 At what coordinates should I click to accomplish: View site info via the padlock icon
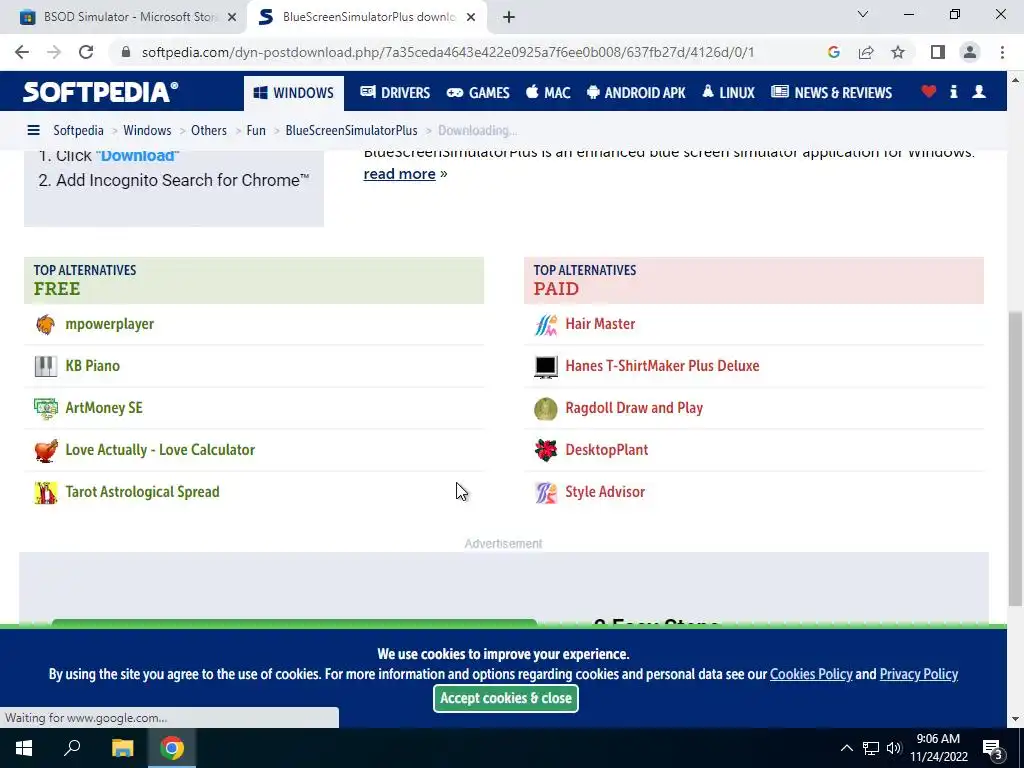(125, 52)
